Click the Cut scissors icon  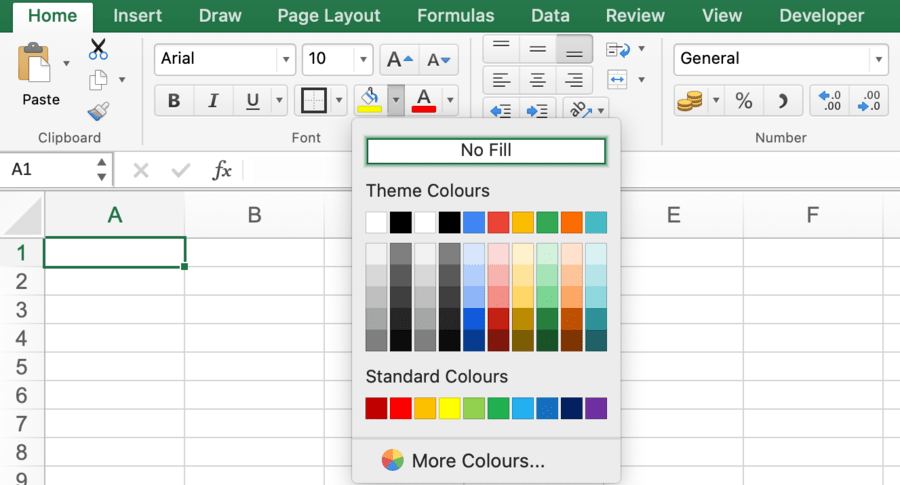click(x=98, y=49)
